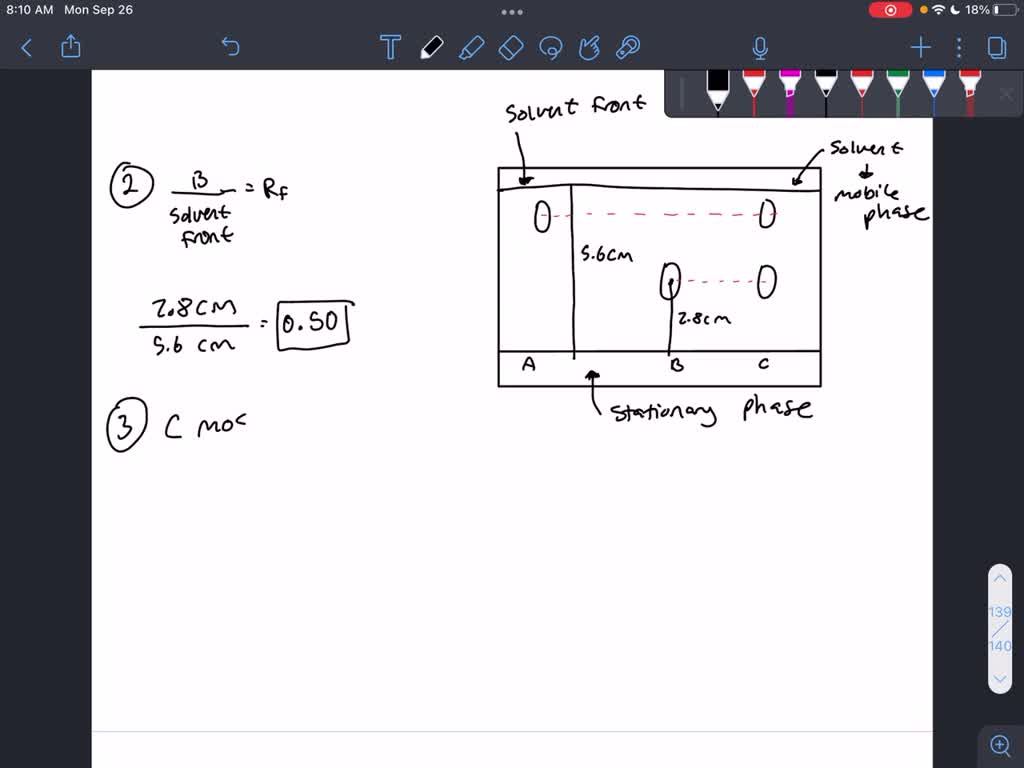Tap the red screen recording indicator

(890, 10)
